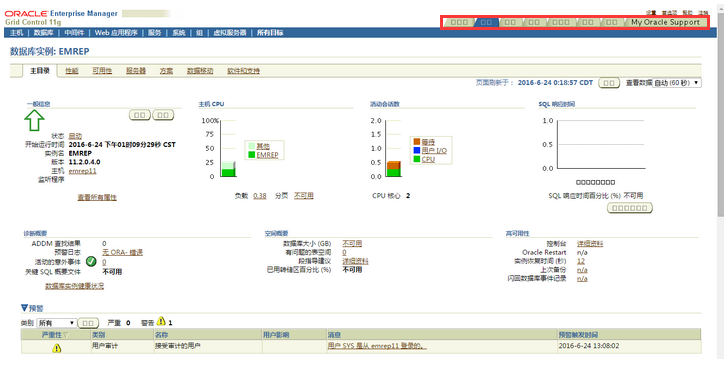Switch to the 性能 tab
The height and width of the screenshot is (371, 724).
[72, 71]
